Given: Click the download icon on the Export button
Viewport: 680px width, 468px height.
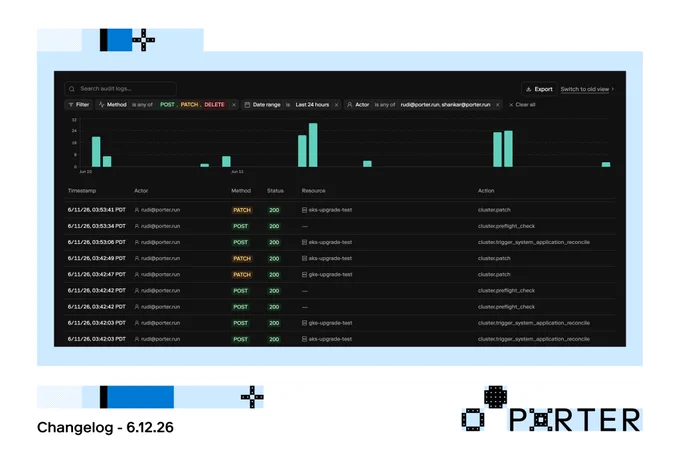Looking at the screenshot, I should click(528, 89).
